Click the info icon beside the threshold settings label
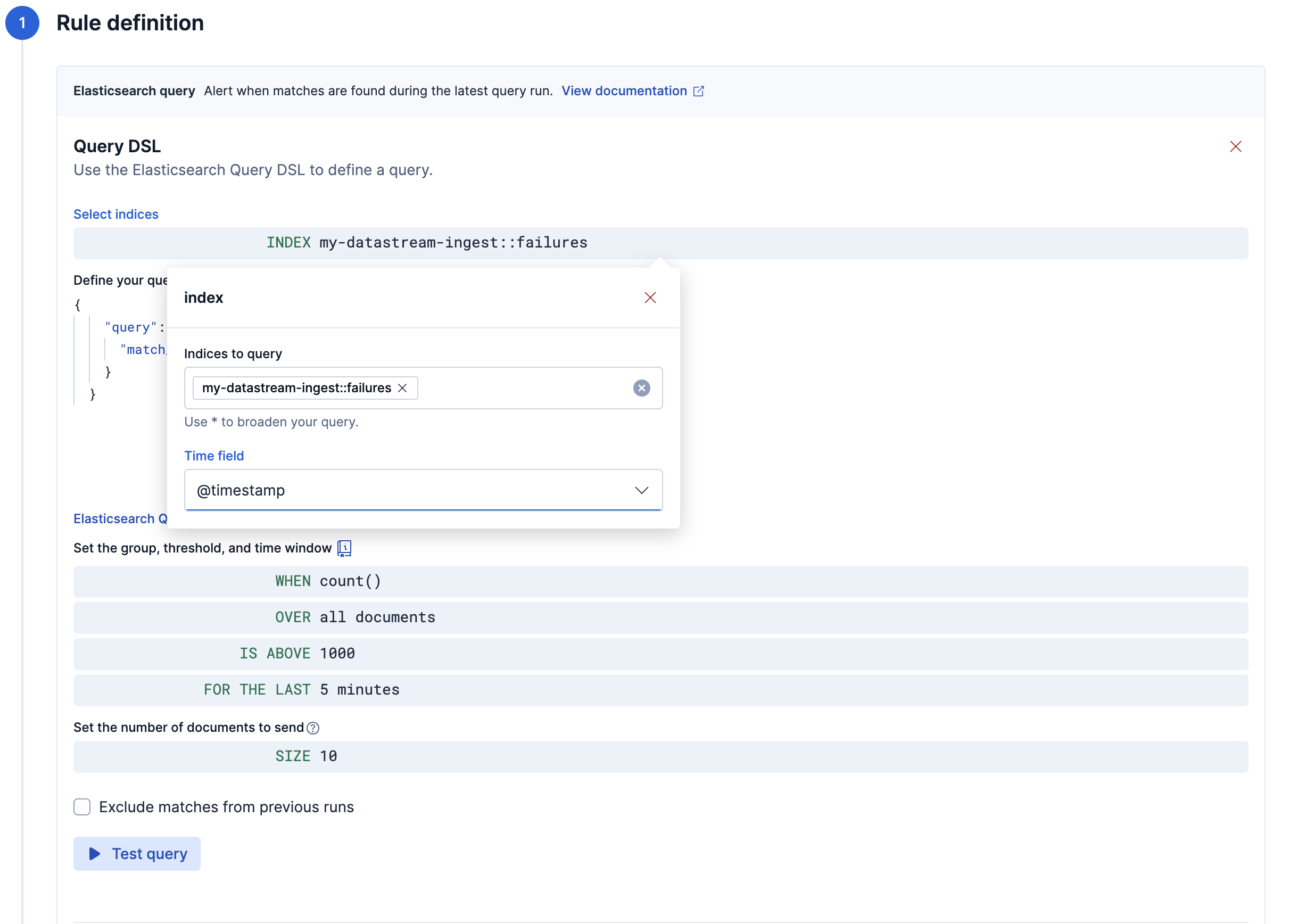Image resolution: width=1289 pixels, height=924 pixels. (x=343, y=548)
